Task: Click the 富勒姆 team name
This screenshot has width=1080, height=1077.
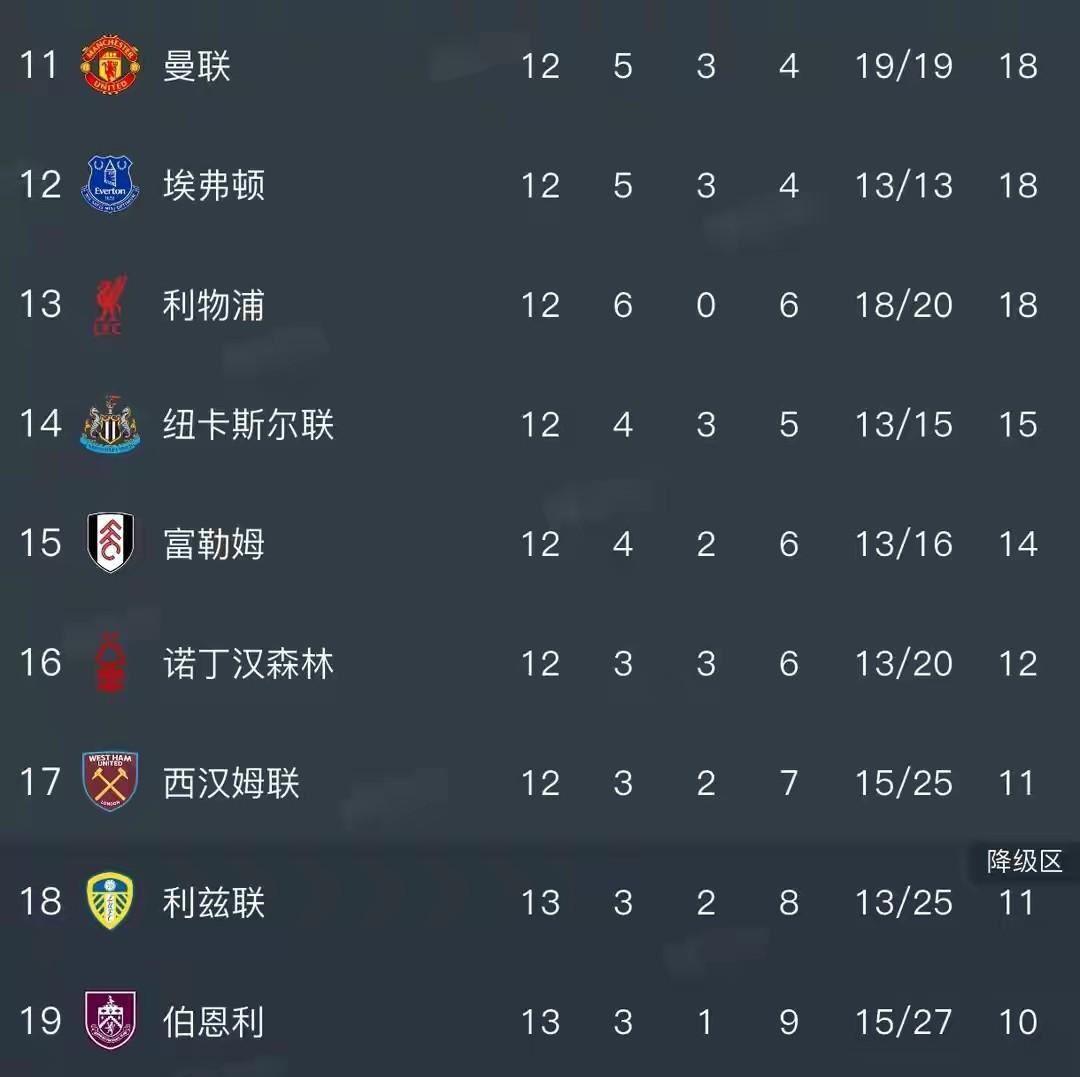Action: coord(214,543)
